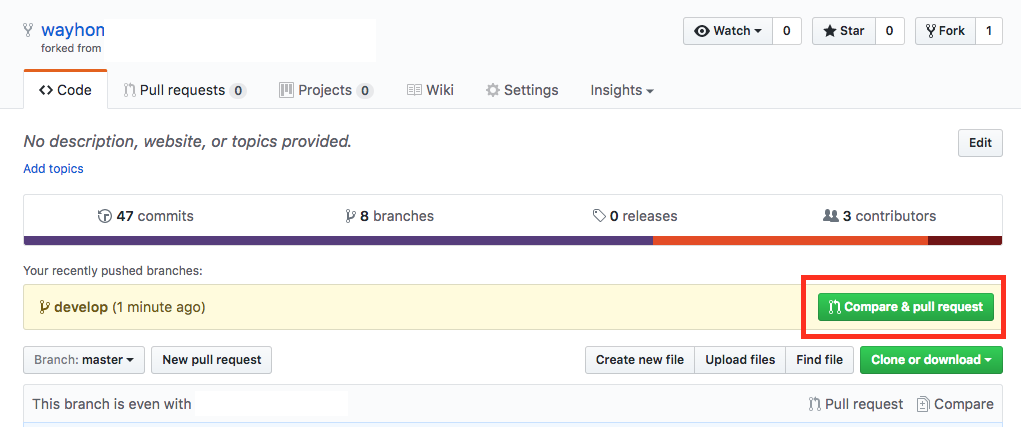The height and width of the screenshot is (427, 1021).
Task: Open the wayhon repository name link
Action: coord(72,30)
